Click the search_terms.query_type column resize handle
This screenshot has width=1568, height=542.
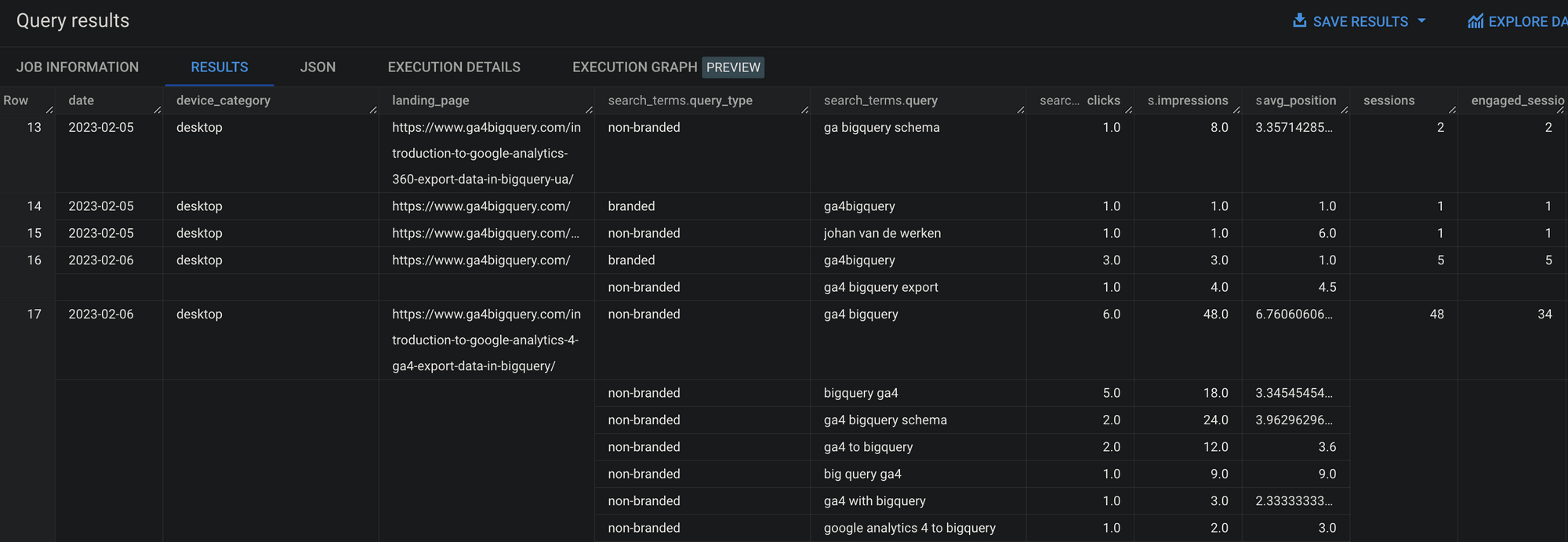point(805,110)
